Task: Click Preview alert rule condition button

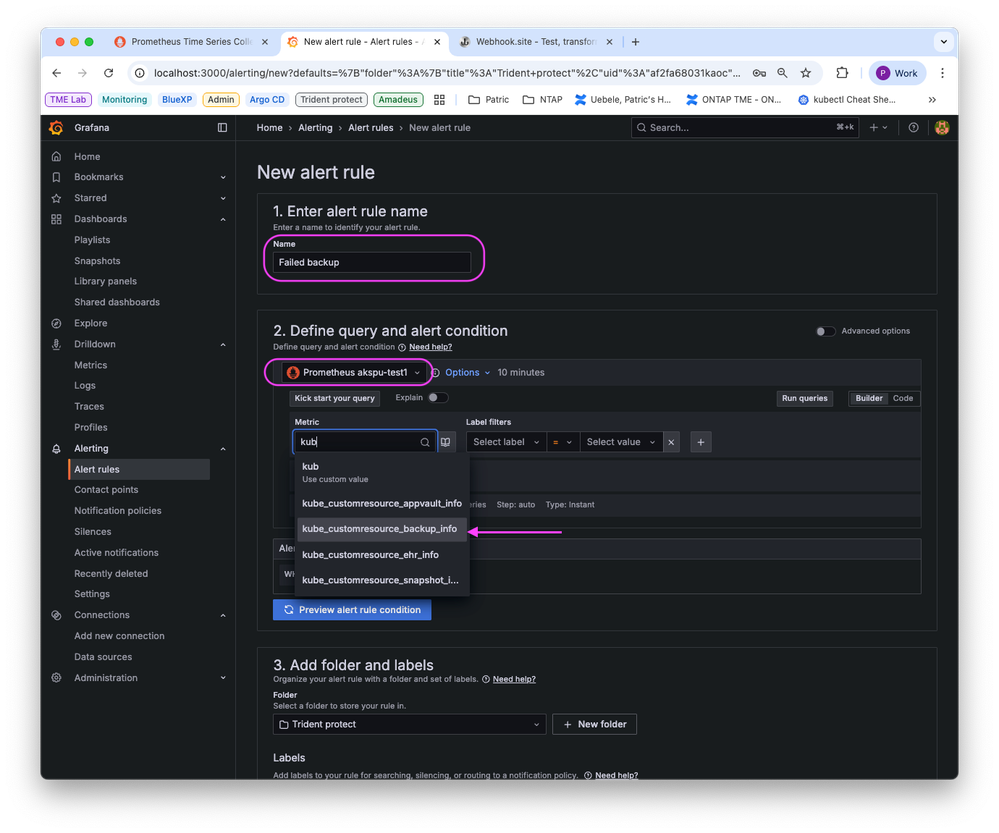Action: [x=352, y=609]
